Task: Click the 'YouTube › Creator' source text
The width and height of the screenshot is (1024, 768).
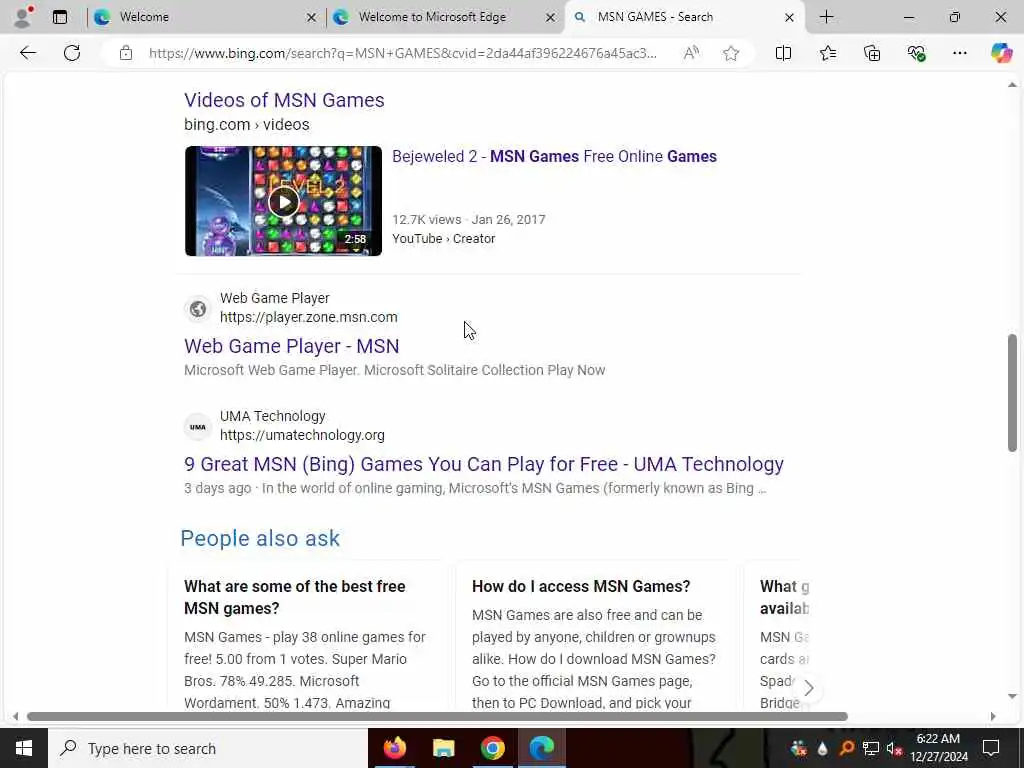Action: (443, 238)
